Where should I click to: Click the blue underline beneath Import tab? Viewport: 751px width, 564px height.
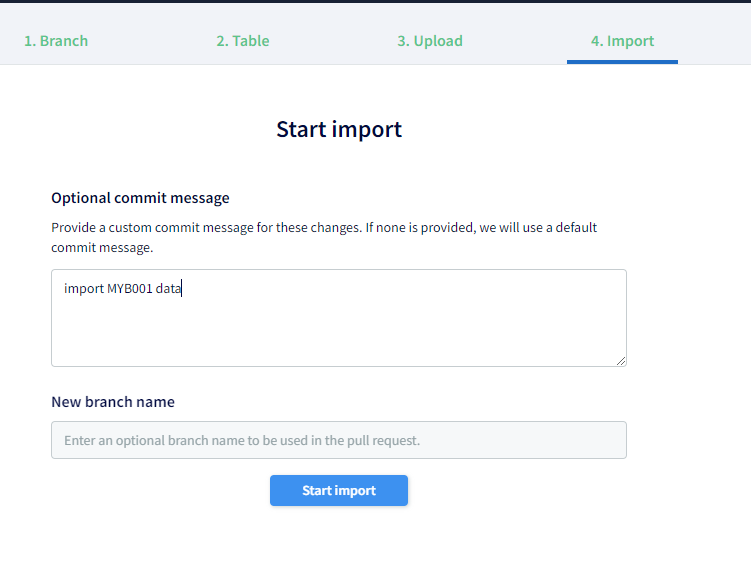[x=622, y=62]
